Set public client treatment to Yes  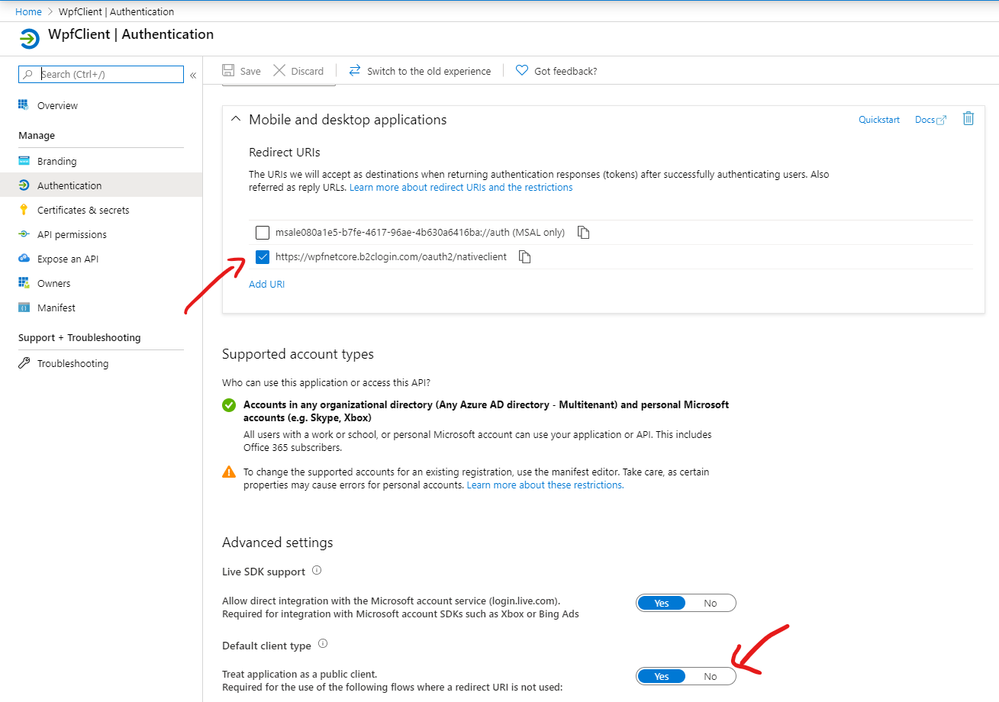[x=661, y=677]
